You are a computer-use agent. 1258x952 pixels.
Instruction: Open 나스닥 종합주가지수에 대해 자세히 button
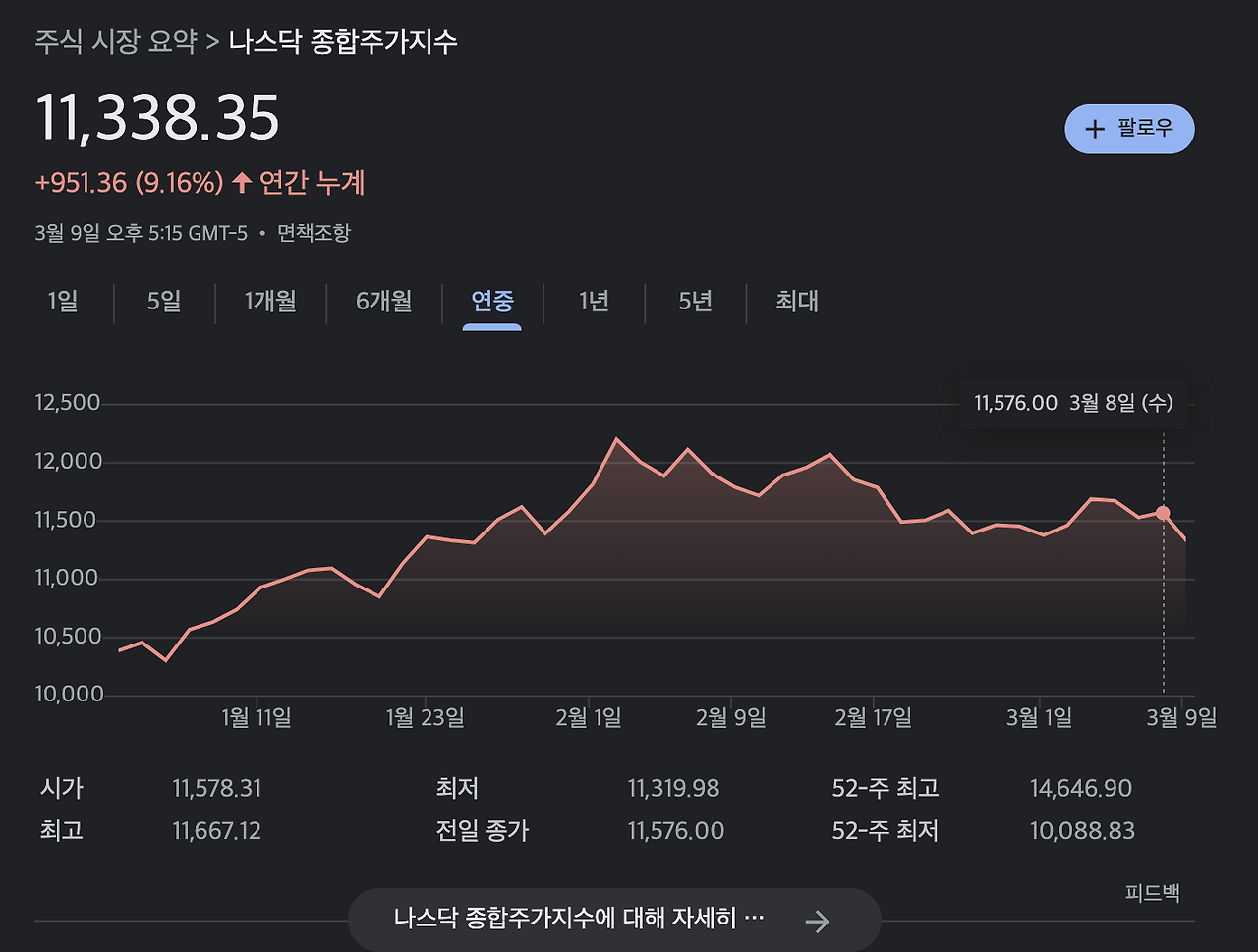pyautogui.click(x=614, y=920)
